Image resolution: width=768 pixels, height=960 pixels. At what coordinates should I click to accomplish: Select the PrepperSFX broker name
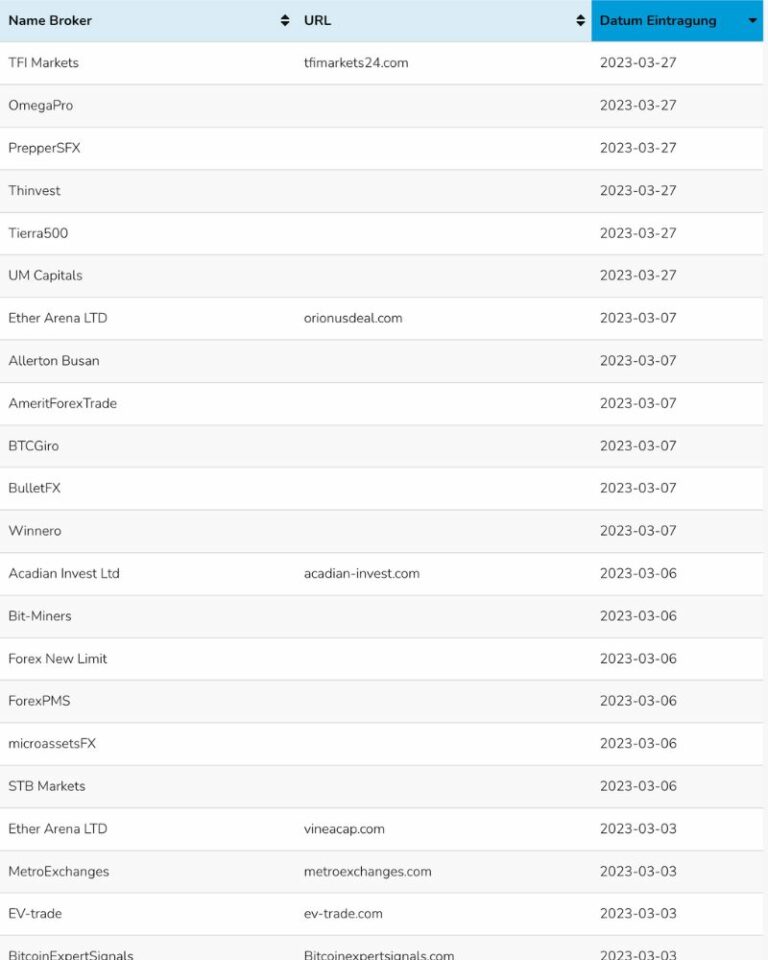tap(45, 148)
